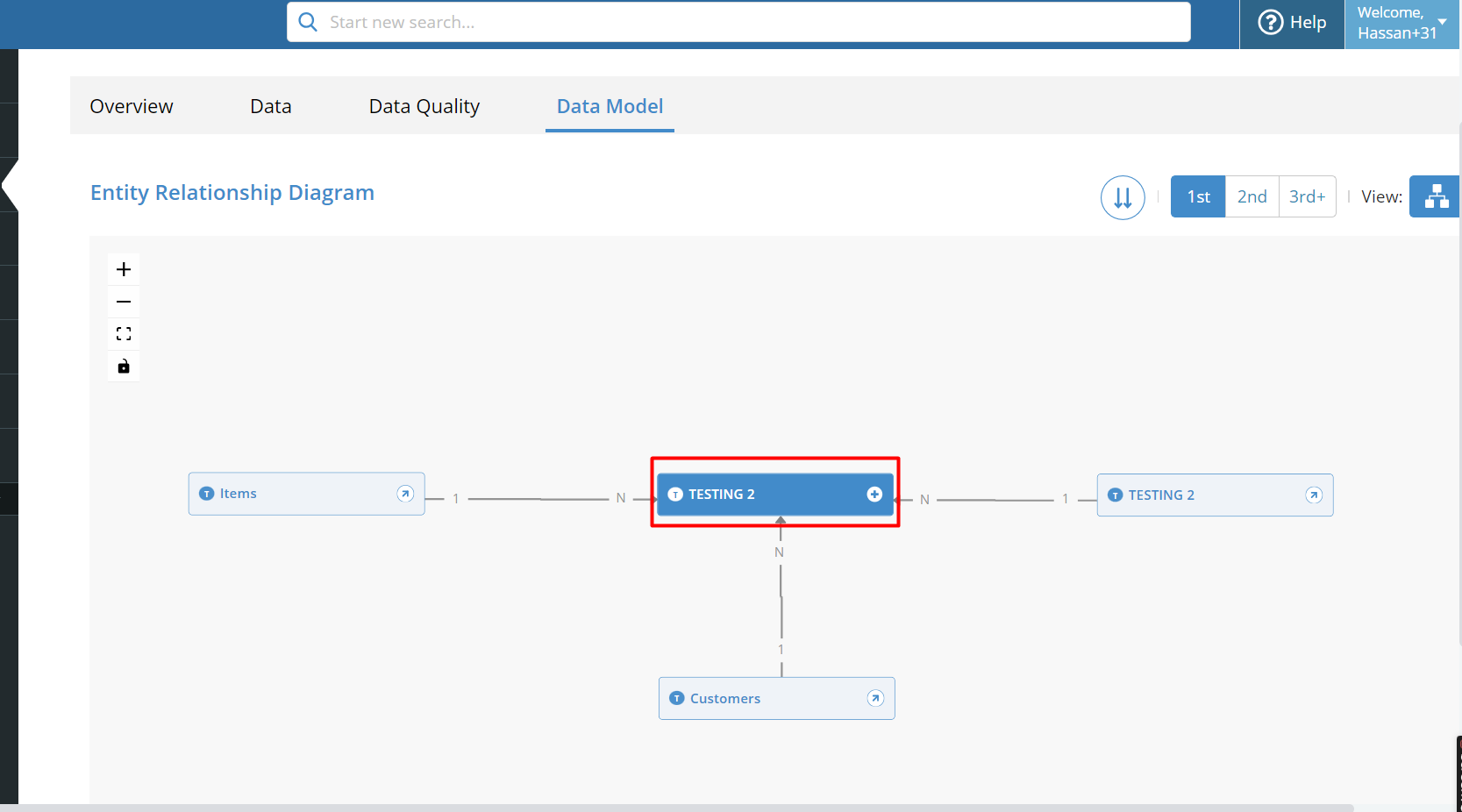Open the Customers entity via its arrow icon
This screenshot has height=812, width=1462.
[x=874, y=698]
